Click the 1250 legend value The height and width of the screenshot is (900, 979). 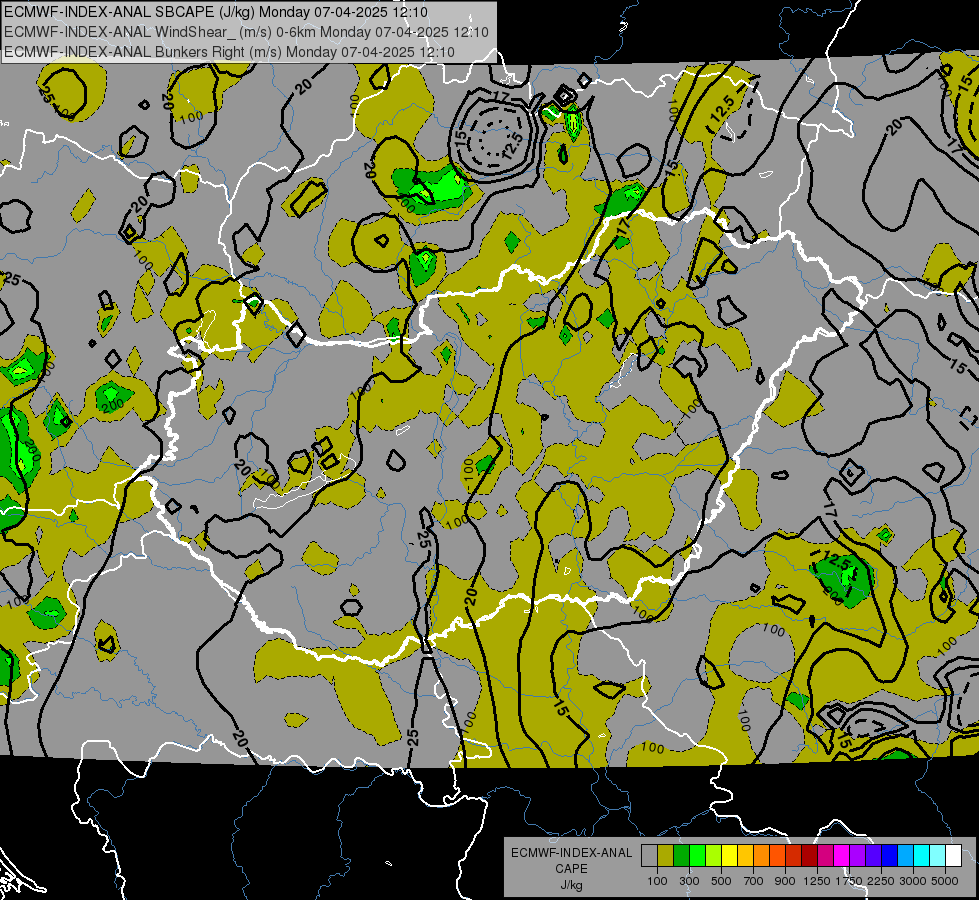tap(817, 881)
